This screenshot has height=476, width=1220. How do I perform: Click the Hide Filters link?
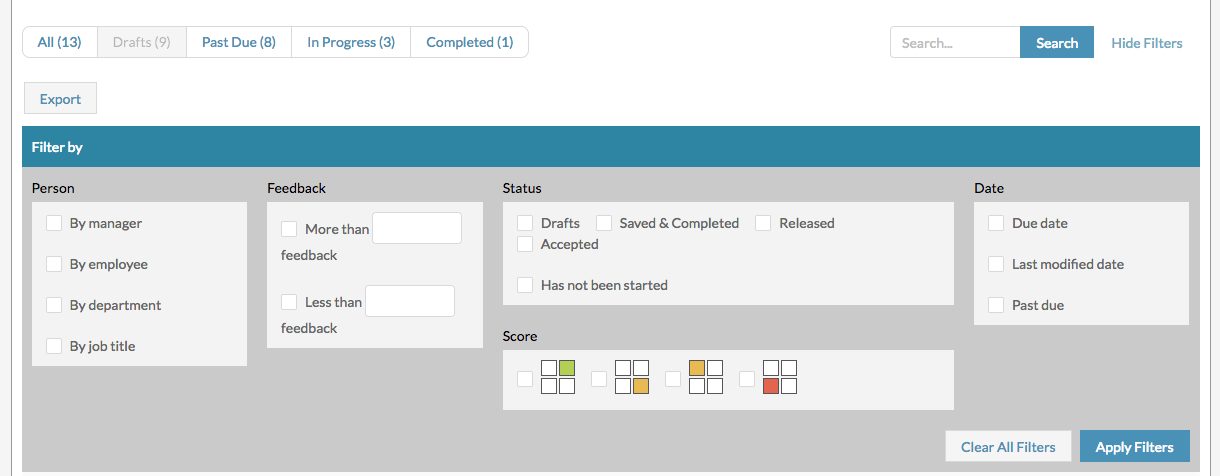coord(1147,43)
